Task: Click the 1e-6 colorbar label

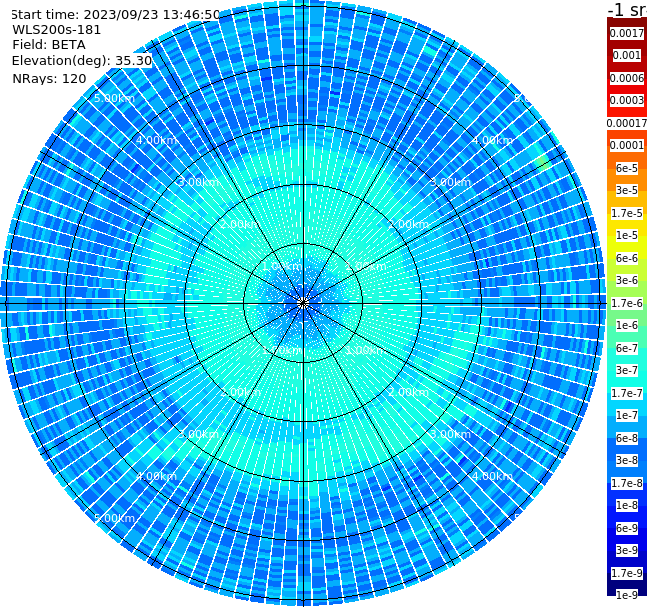Action: coord(627,325)
